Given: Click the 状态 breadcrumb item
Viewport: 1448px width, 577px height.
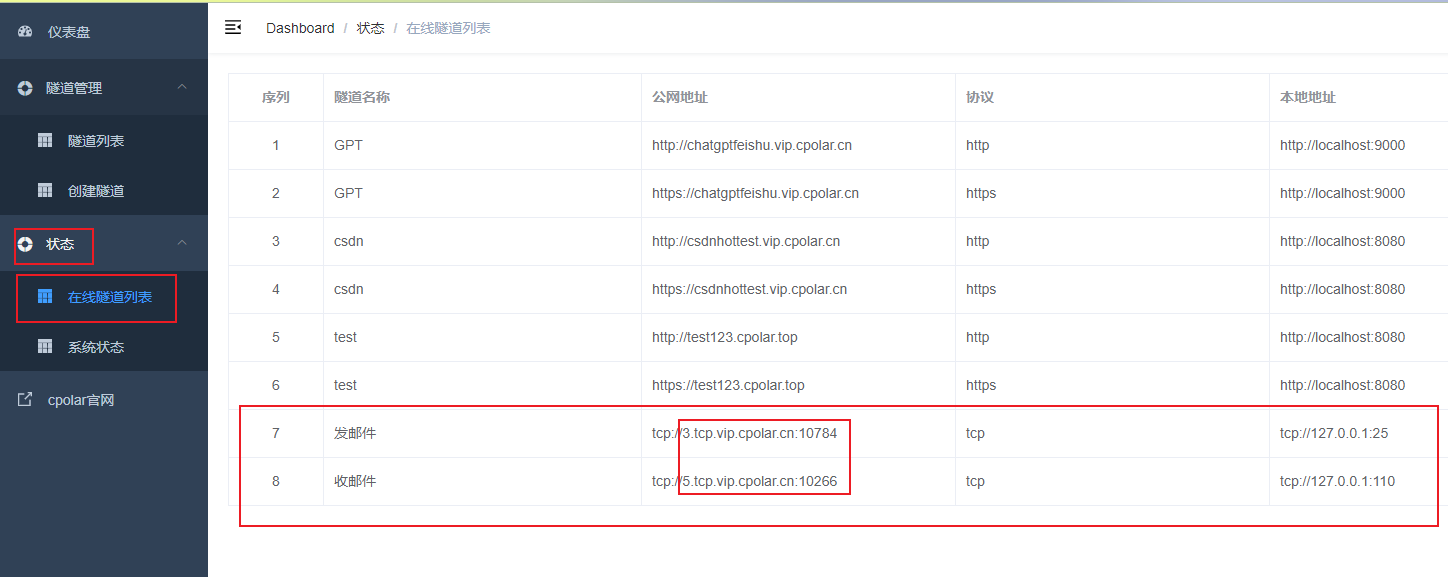Looking at the screenshot, I should [370, 28].
